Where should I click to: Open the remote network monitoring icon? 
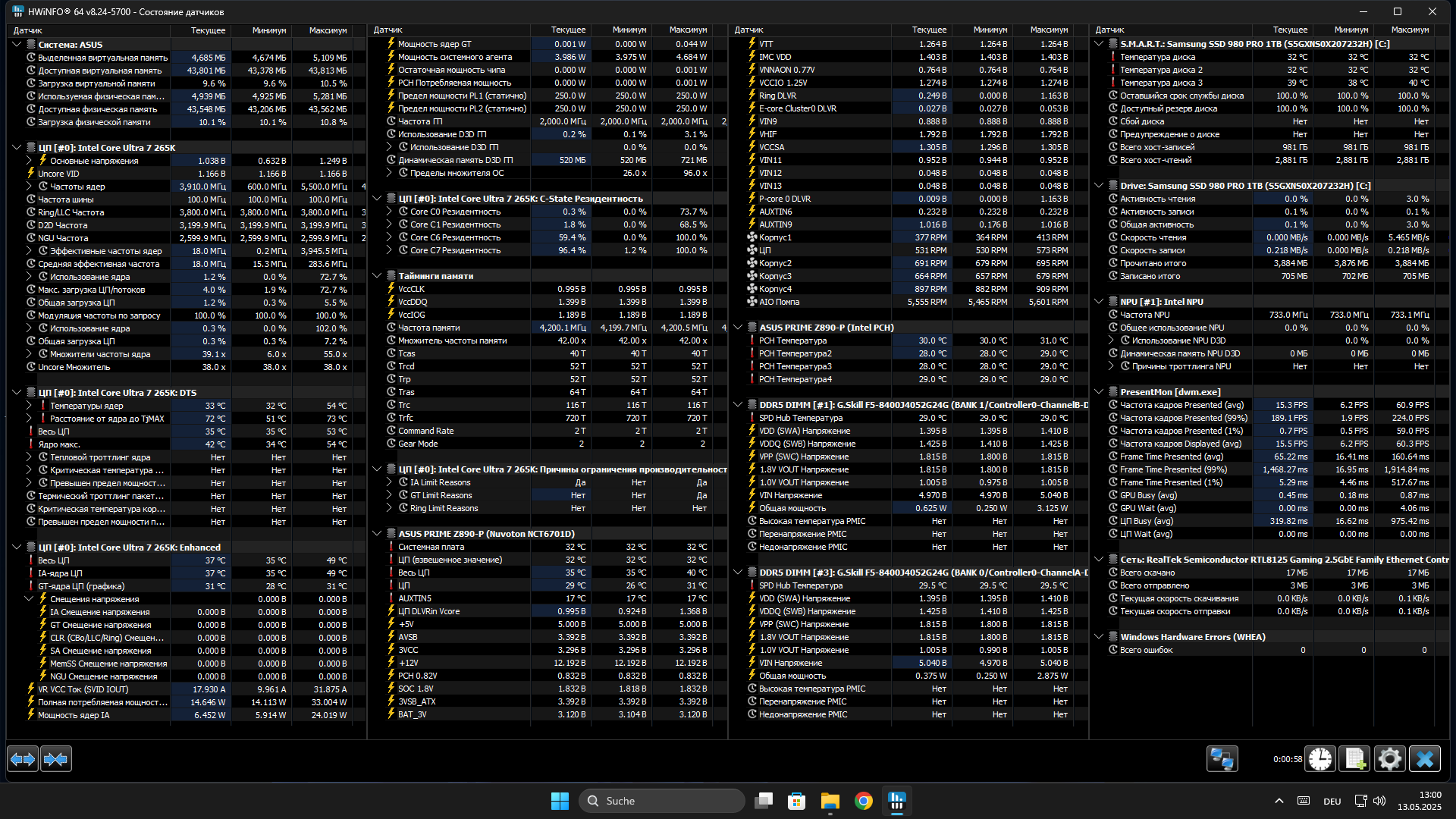coord(1222,759)
